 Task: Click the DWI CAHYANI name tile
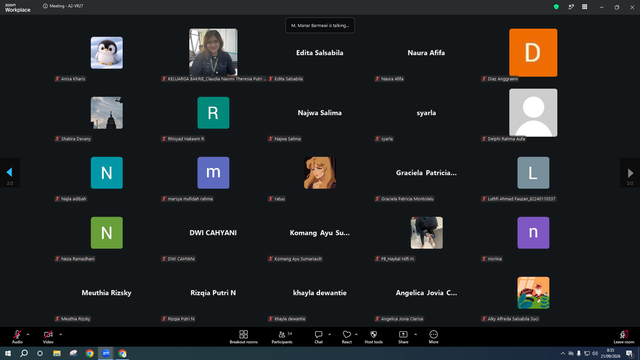pyautogui.click(x=213, y=233)
